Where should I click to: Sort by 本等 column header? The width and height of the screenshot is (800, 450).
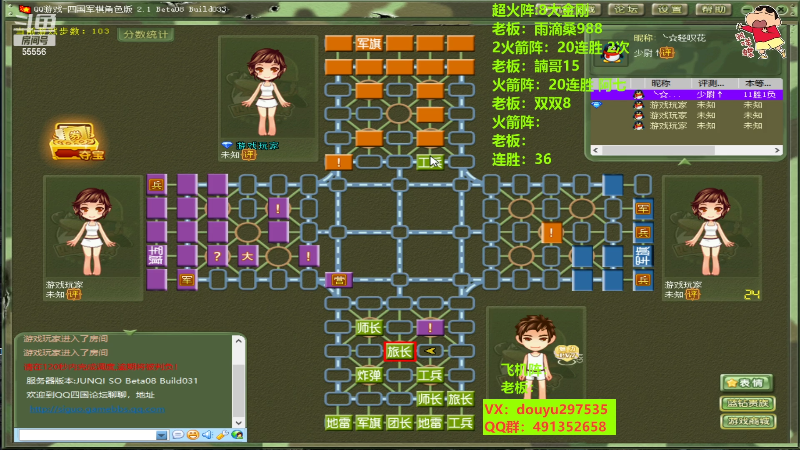[x=760, y=83]
